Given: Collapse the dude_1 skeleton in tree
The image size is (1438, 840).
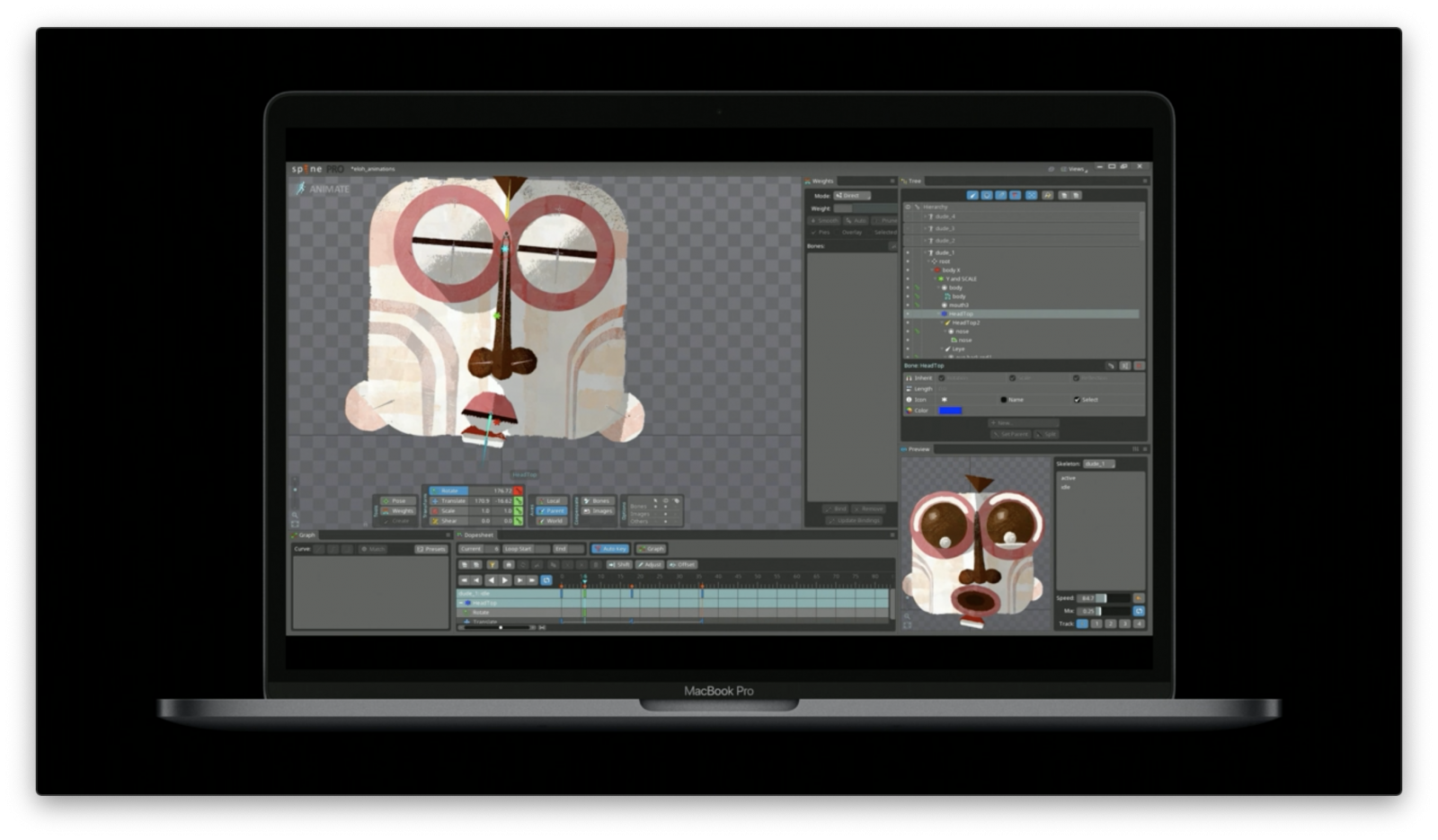Looking at the screenshot, I should [924, 252].
